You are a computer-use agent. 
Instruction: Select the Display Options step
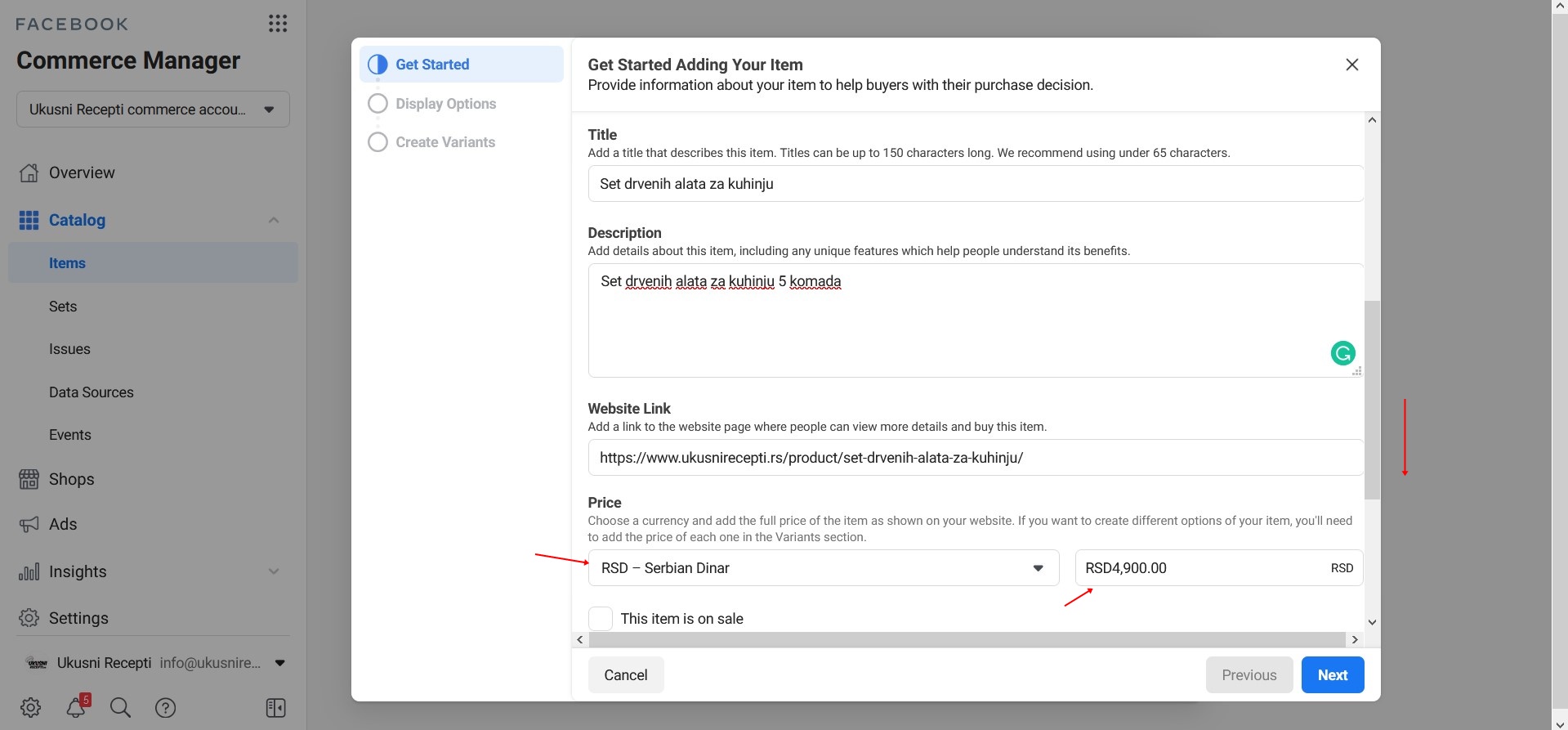pos(445,104)
